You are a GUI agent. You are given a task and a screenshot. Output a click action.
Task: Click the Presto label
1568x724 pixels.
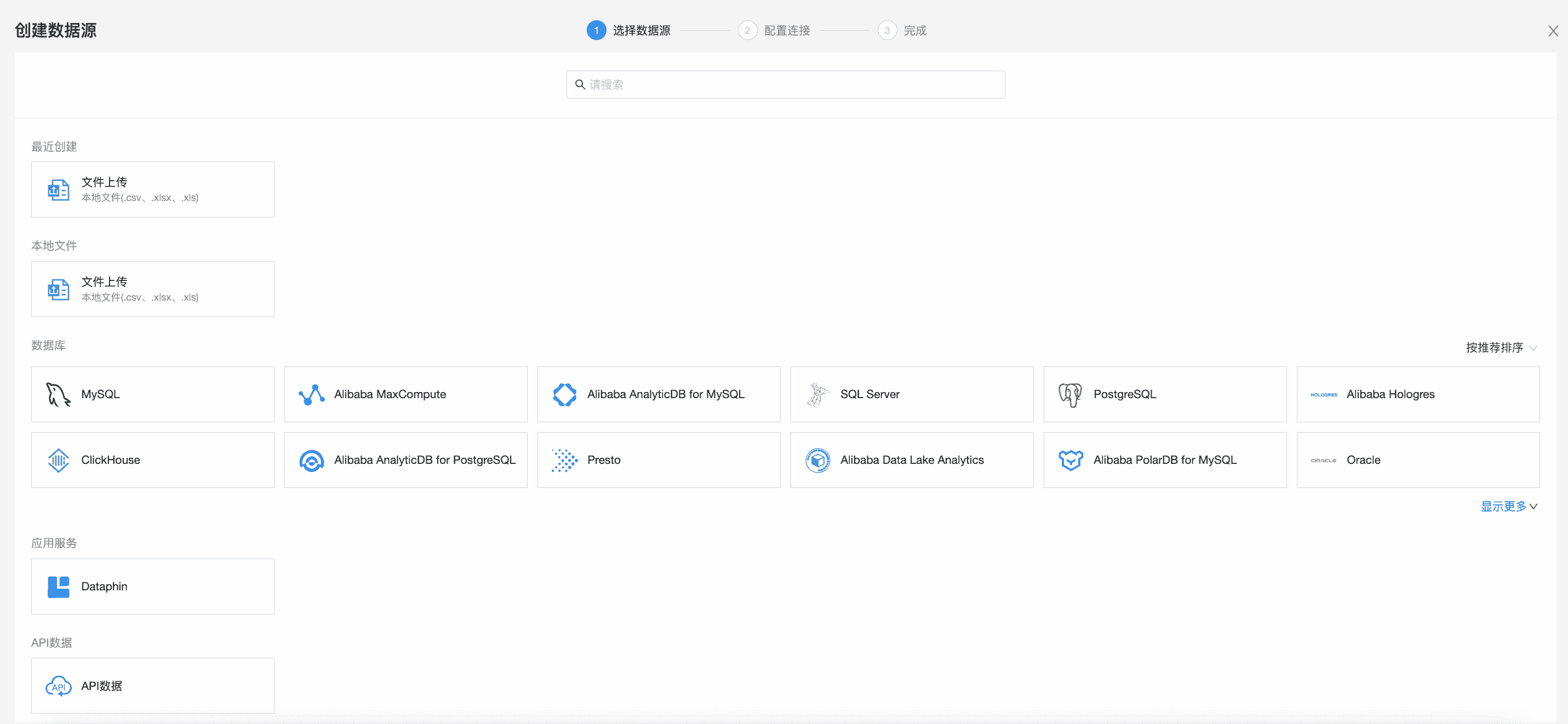(x=604, y=460)
